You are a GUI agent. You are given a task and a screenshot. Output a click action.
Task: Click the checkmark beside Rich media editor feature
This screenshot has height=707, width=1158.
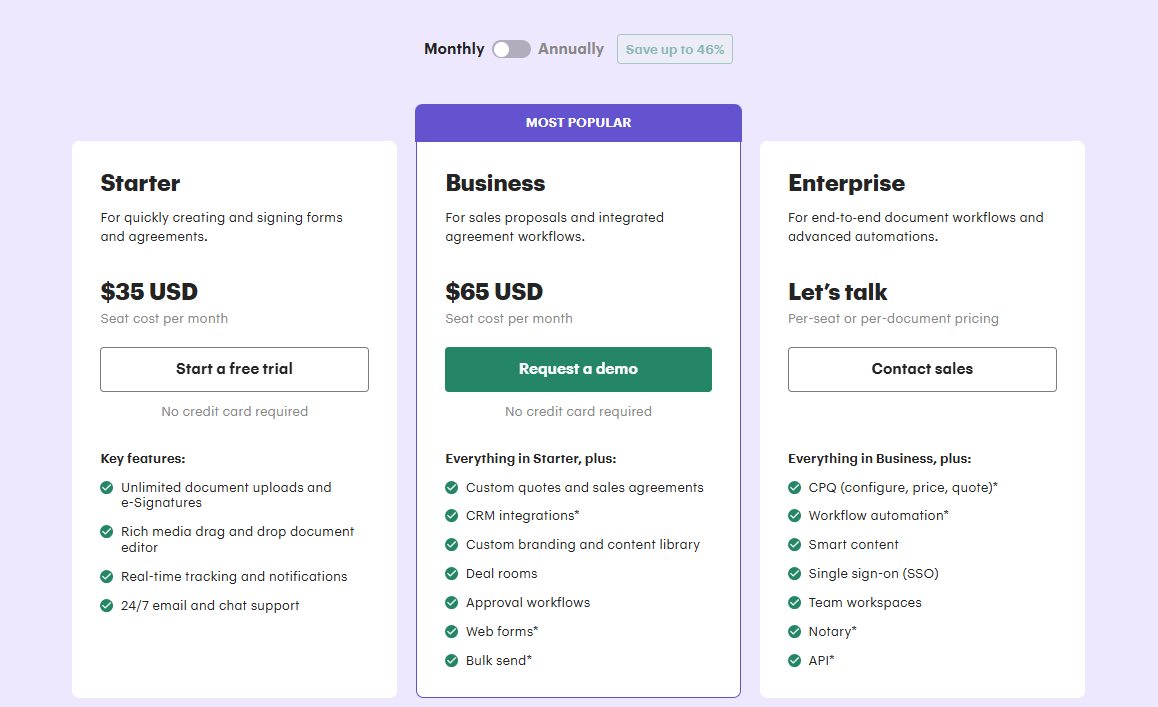tap(106, 532)
